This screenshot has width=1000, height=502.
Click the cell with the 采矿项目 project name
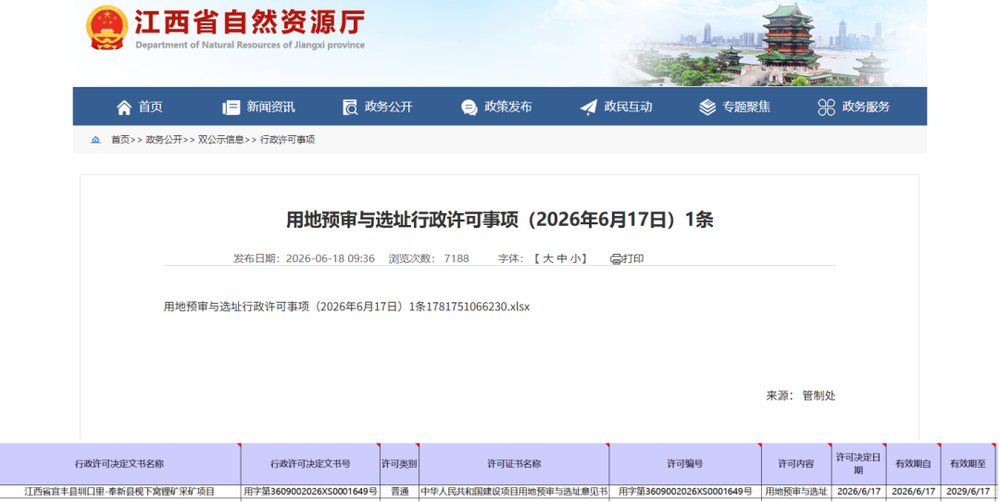120,492
